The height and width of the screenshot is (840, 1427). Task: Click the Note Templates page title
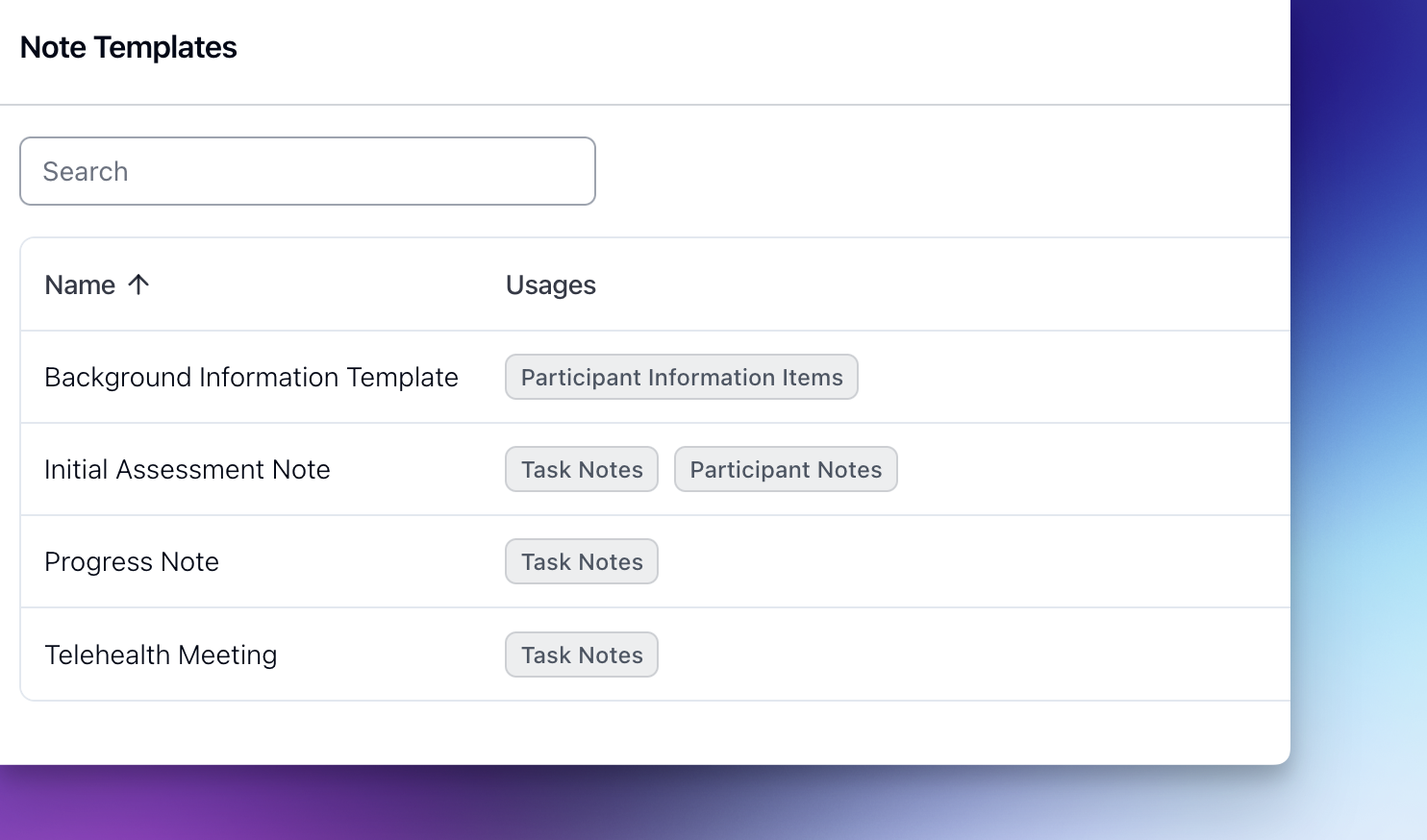[128, 46]
